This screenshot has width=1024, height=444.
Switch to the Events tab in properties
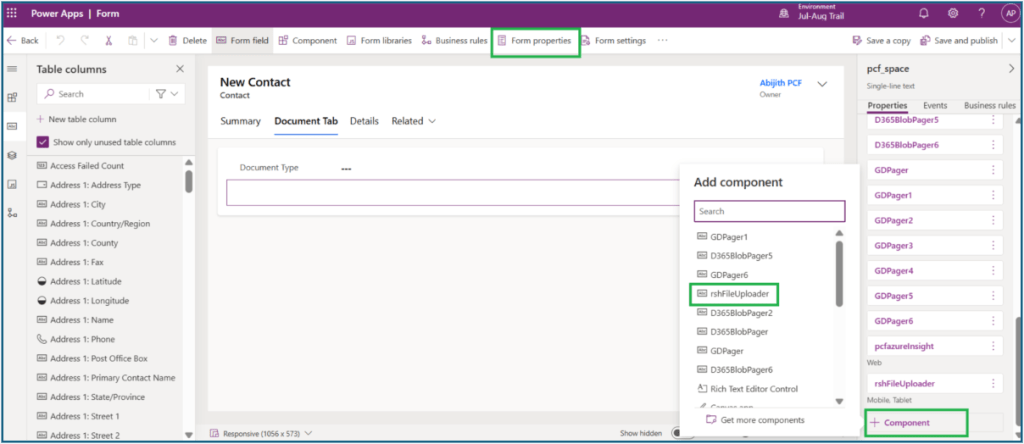click(x=935, y=105)
